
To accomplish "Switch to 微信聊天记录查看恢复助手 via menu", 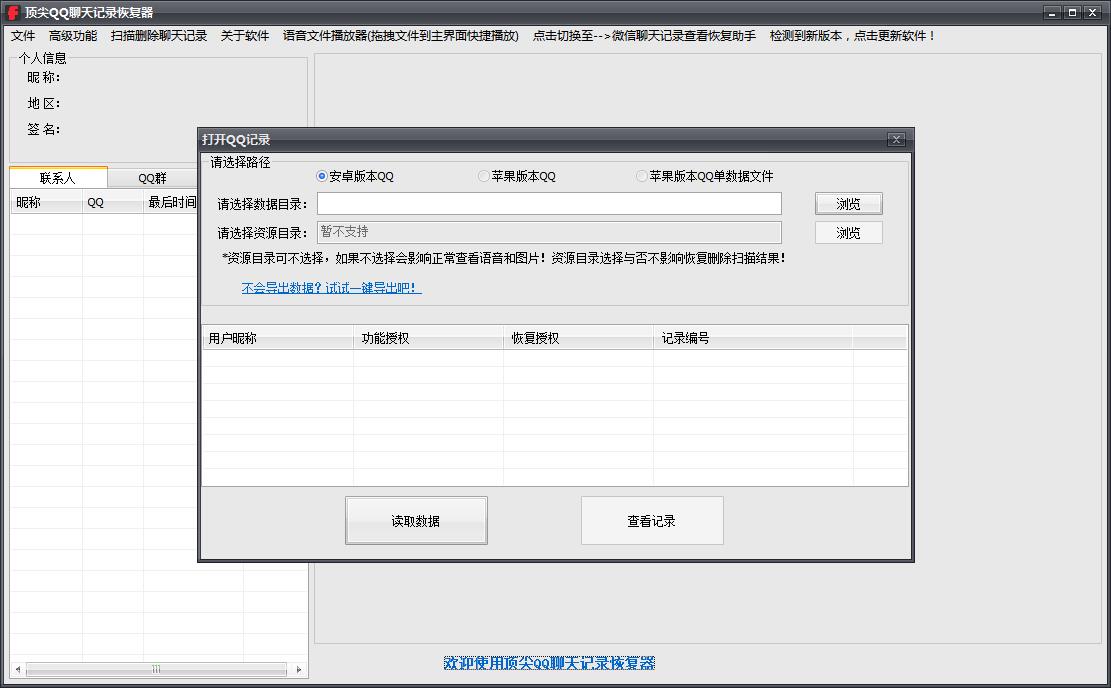I will pyautogui.click(x=644, y=35).
